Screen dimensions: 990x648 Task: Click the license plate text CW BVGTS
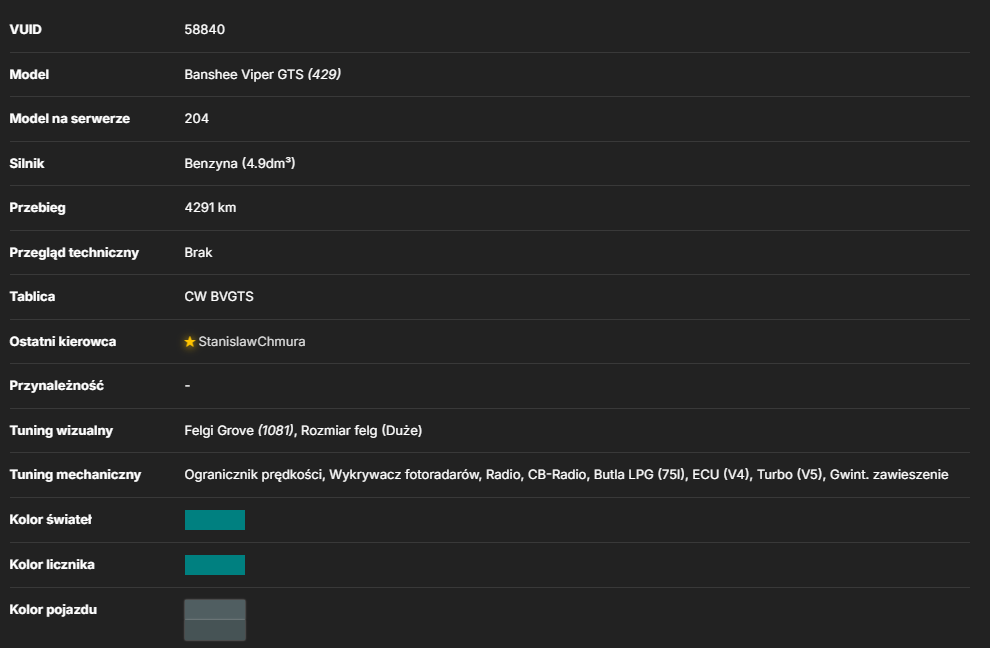pos(219,297)
